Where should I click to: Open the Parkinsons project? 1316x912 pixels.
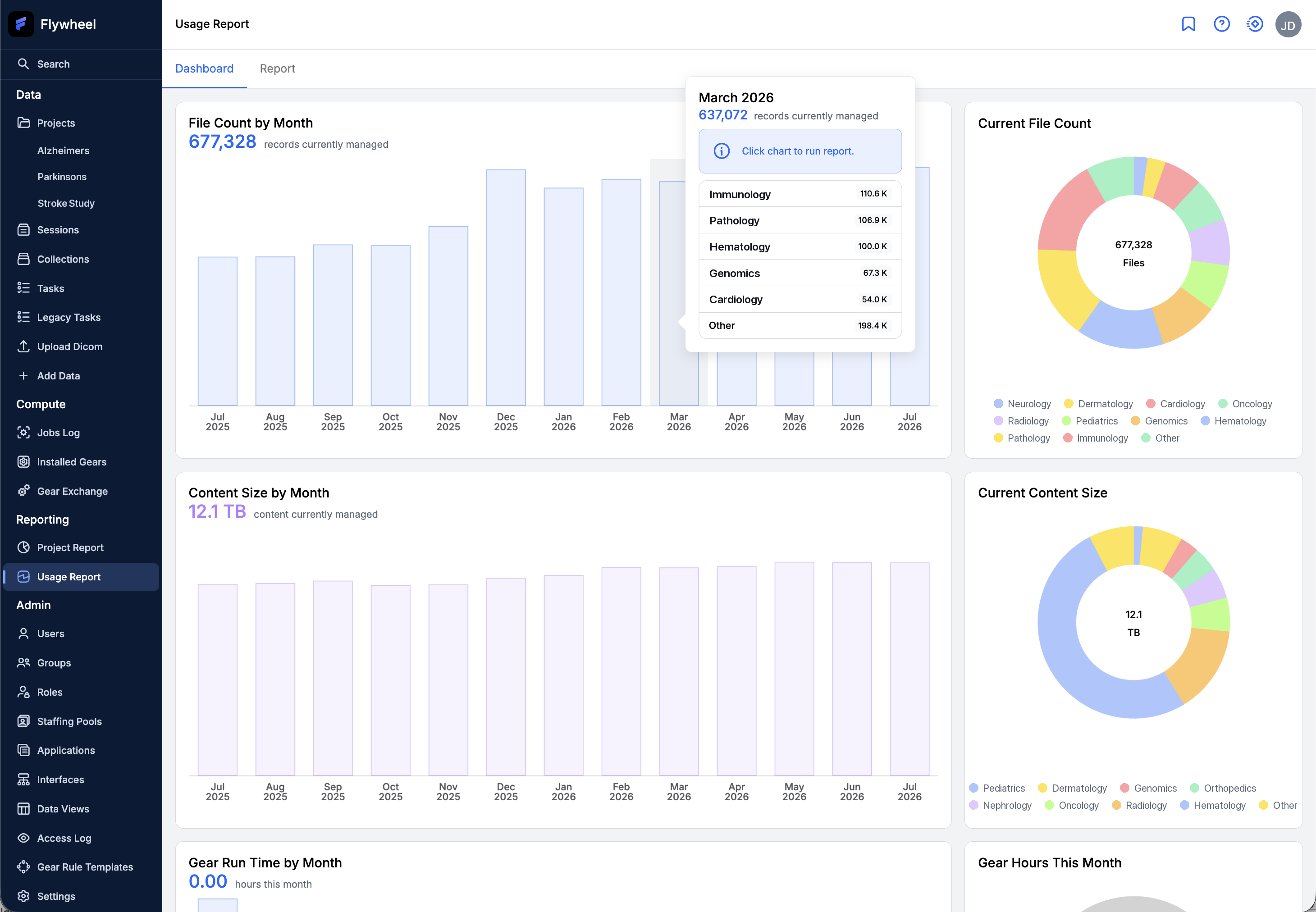pos(62,177)
